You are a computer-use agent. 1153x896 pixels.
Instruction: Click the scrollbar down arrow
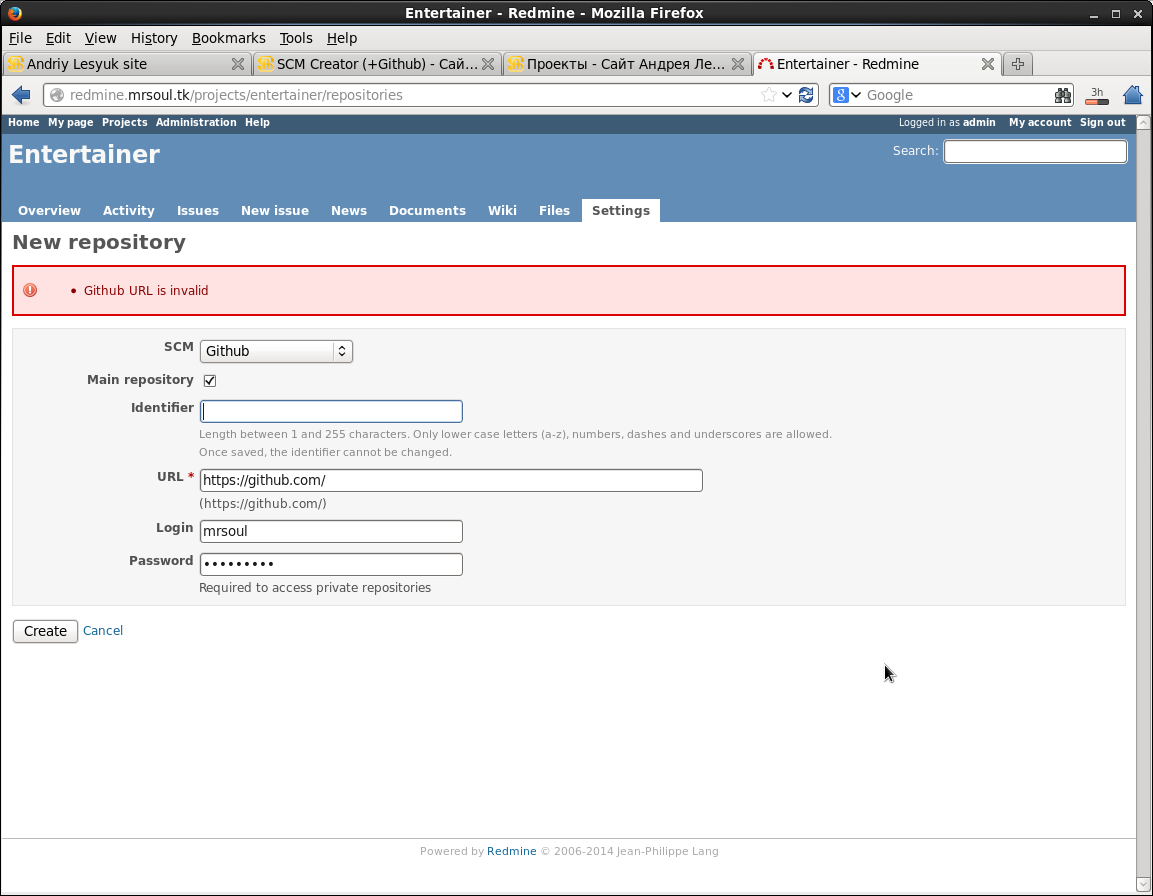tap(1143, 884)
